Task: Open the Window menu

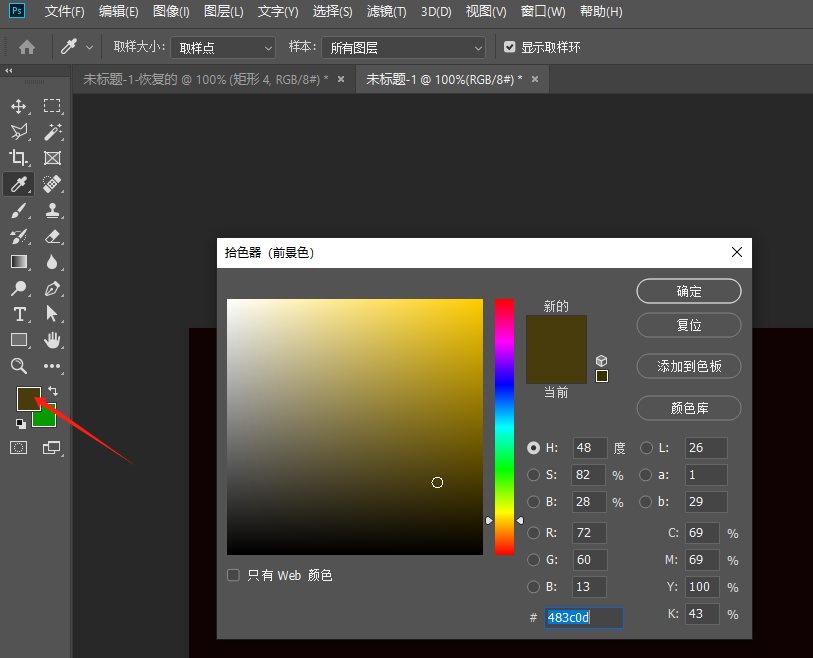Action: [x=543, y=11]
